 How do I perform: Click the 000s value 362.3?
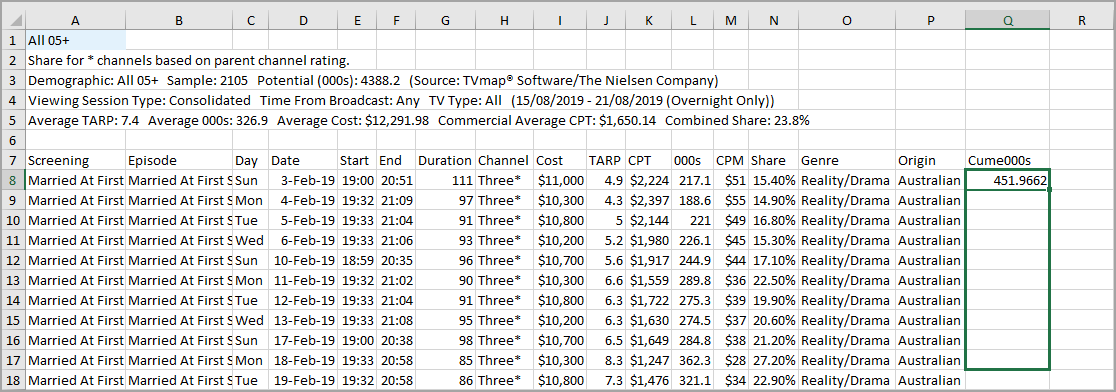pos(693,360)
